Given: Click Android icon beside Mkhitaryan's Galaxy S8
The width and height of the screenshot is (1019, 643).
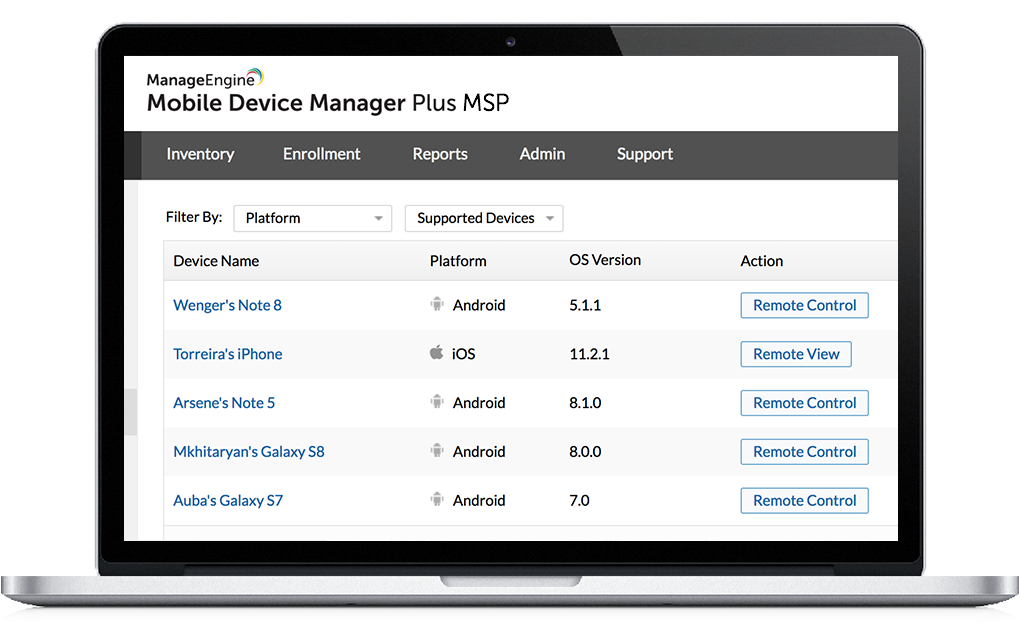Looking at the screenshot, I should pos(437,451).
